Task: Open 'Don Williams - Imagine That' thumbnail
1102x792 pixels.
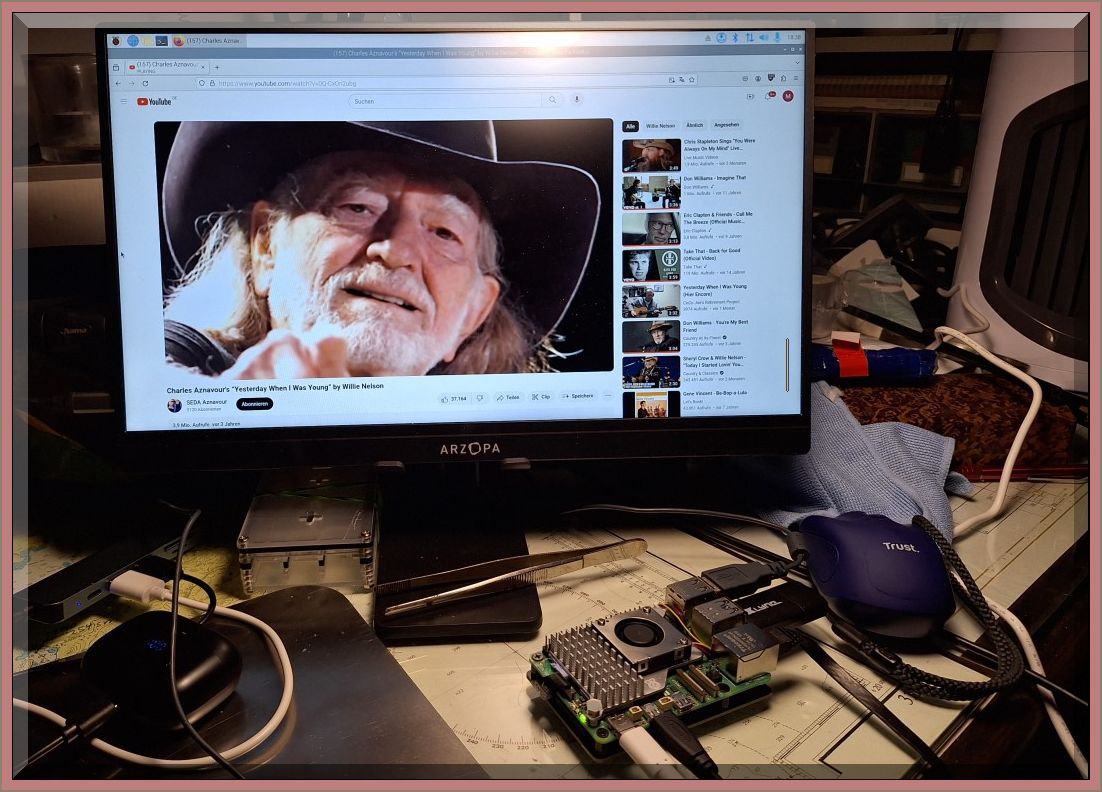Action: point(651,191)
